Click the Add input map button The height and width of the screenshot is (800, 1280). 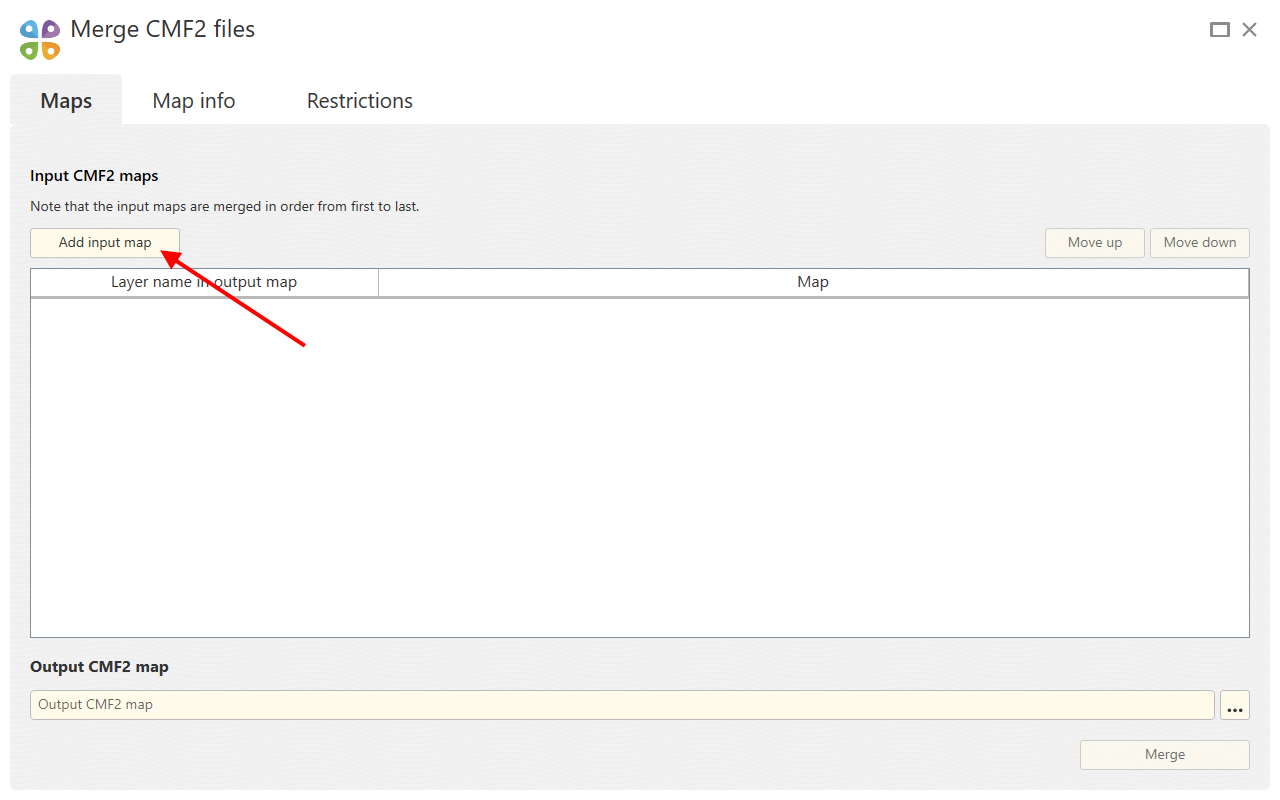(x=105, y=243)
